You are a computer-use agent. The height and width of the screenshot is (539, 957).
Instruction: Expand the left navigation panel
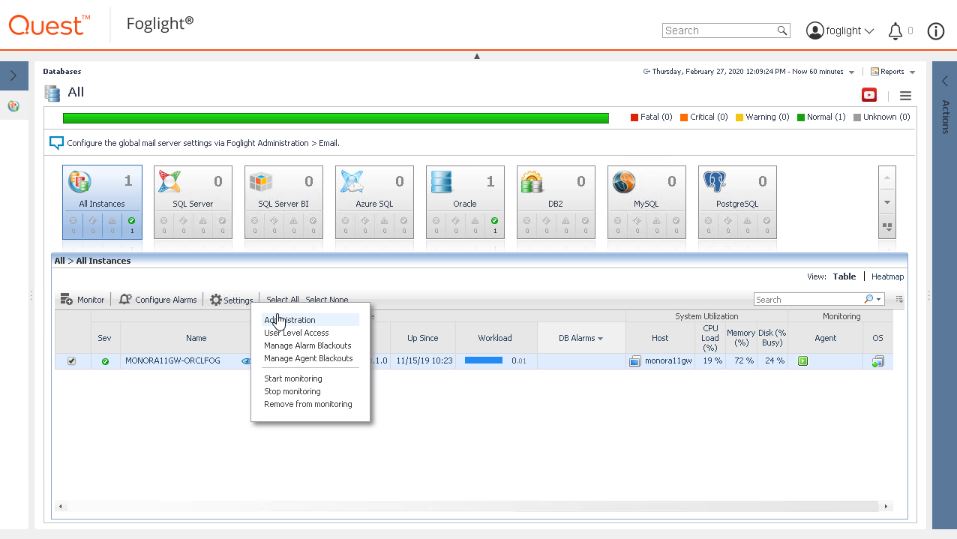click(x=13, y=76)
